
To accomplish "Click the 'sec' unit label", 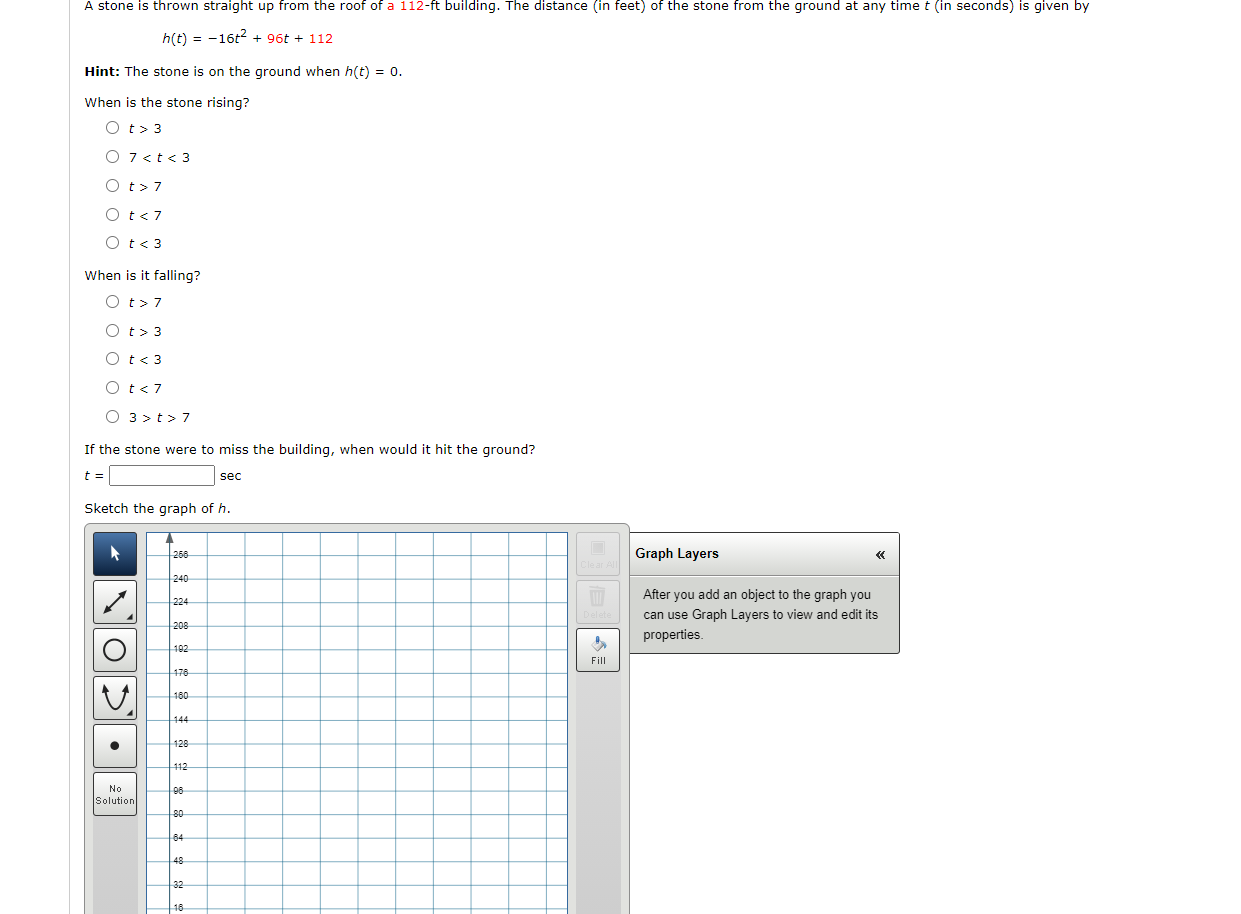I will point(230,476).
